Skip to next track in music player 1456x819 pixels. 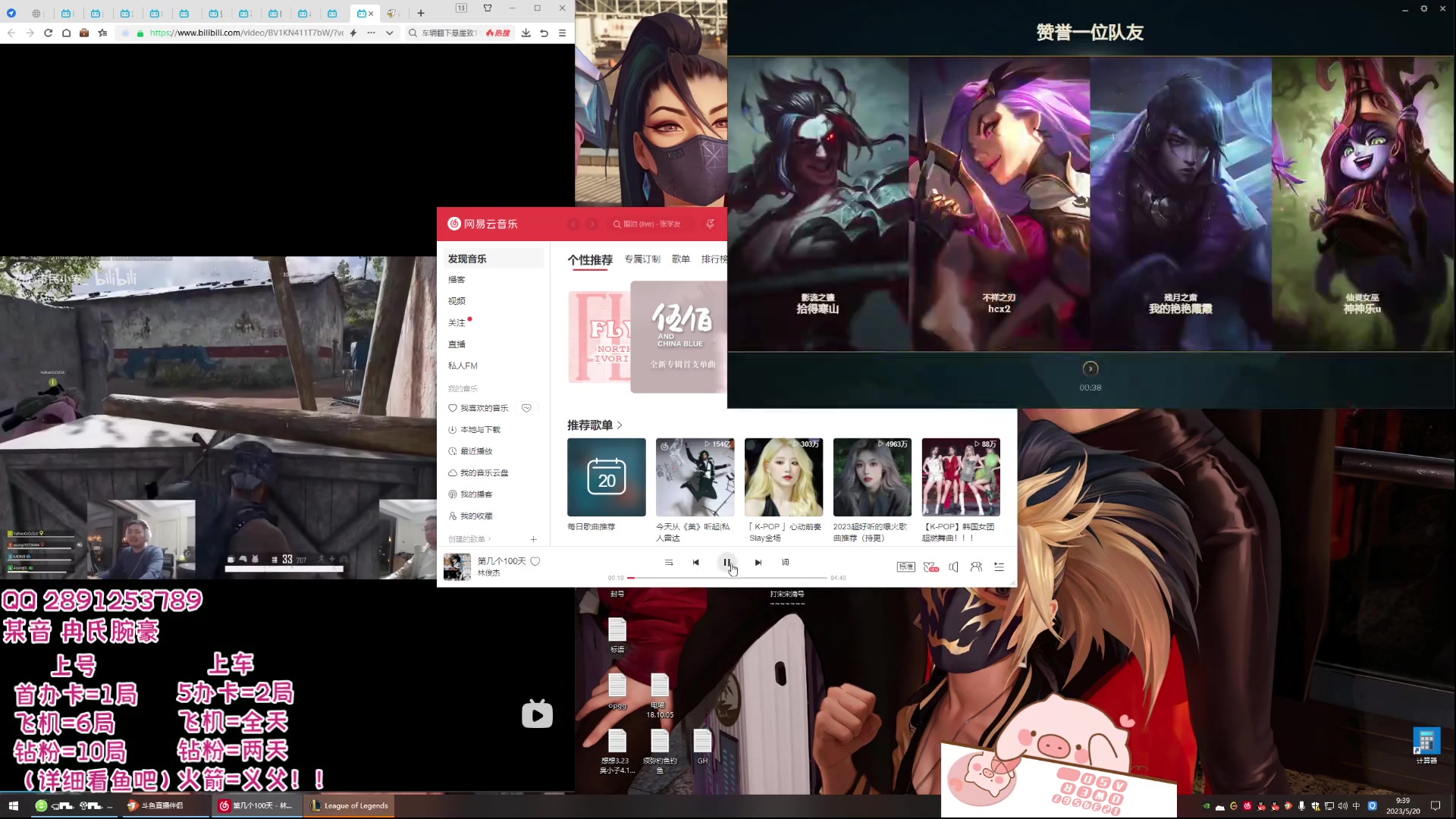(758, 563)
